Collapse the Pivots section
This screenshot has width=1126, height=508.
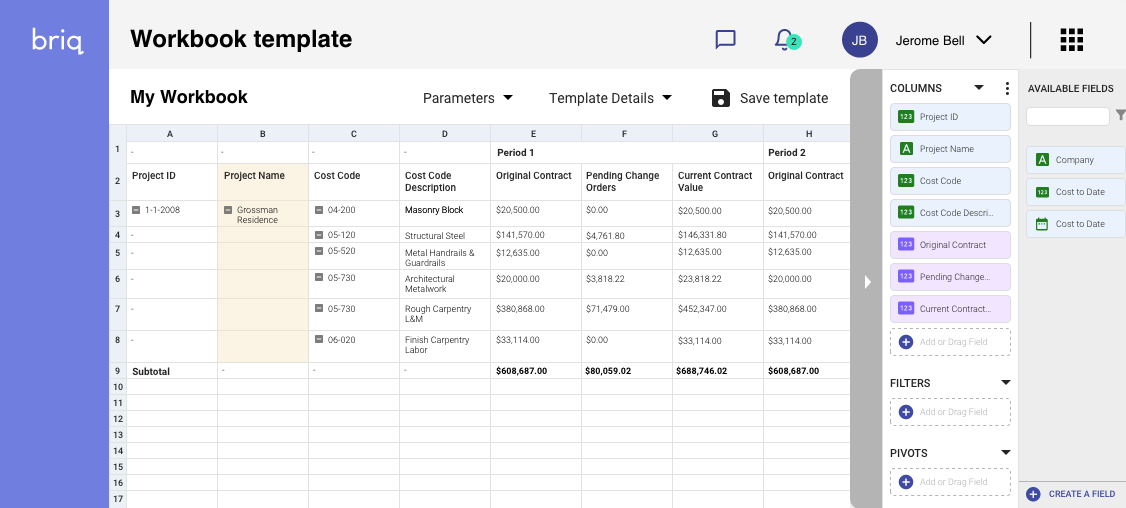click(x=1006, y=453)
